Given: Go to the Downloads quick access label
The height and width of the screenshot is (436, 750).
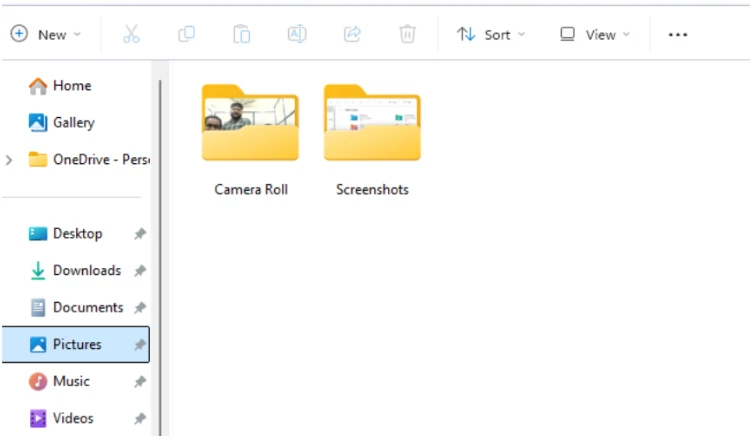Looking at the screenshot, I should (87, 271).
